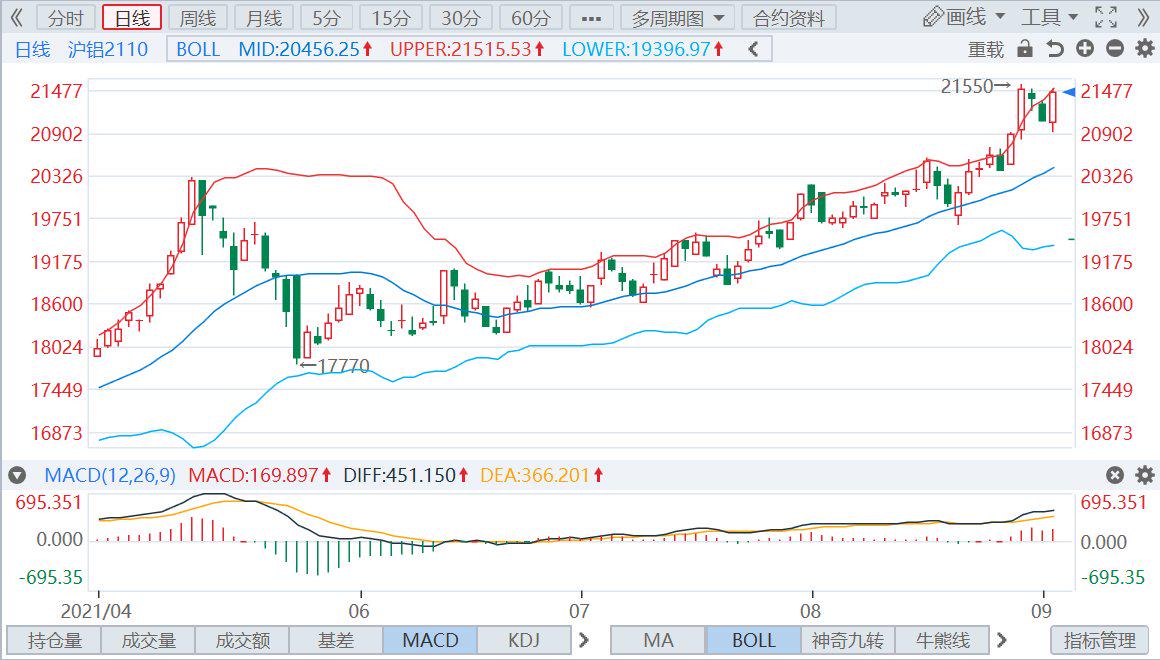Open MACD panel settings gear
This screenshot has height=660, width=1160.
click(x=1143, y=475)
